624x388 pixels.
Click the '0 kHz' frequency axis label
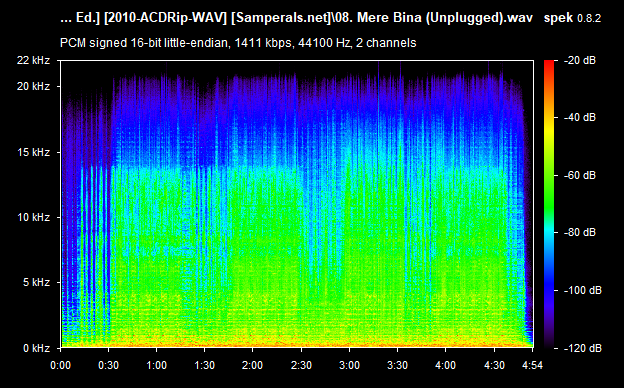click(x=36, y=348)
